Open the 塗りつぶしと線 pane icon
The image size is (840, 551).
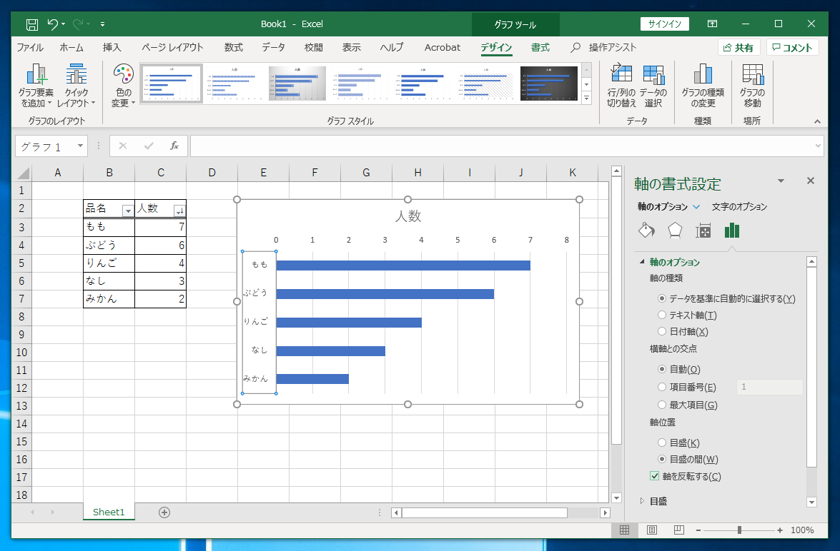pos(647,231)
